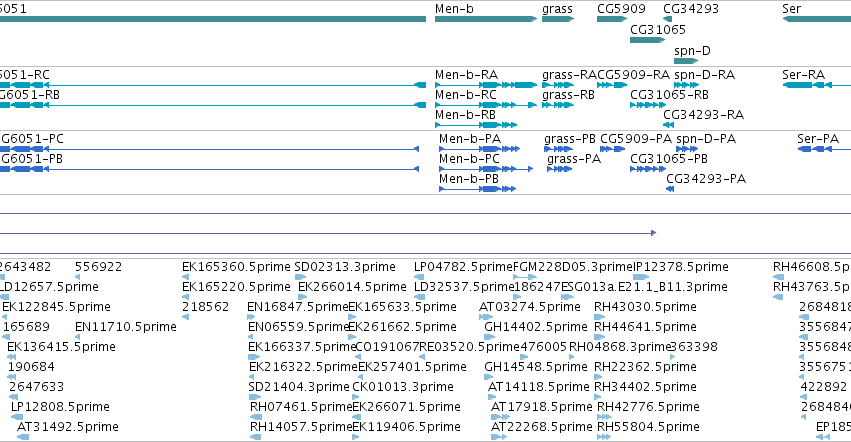Select the CG31065-PB protein label

[x=669, y=159]
